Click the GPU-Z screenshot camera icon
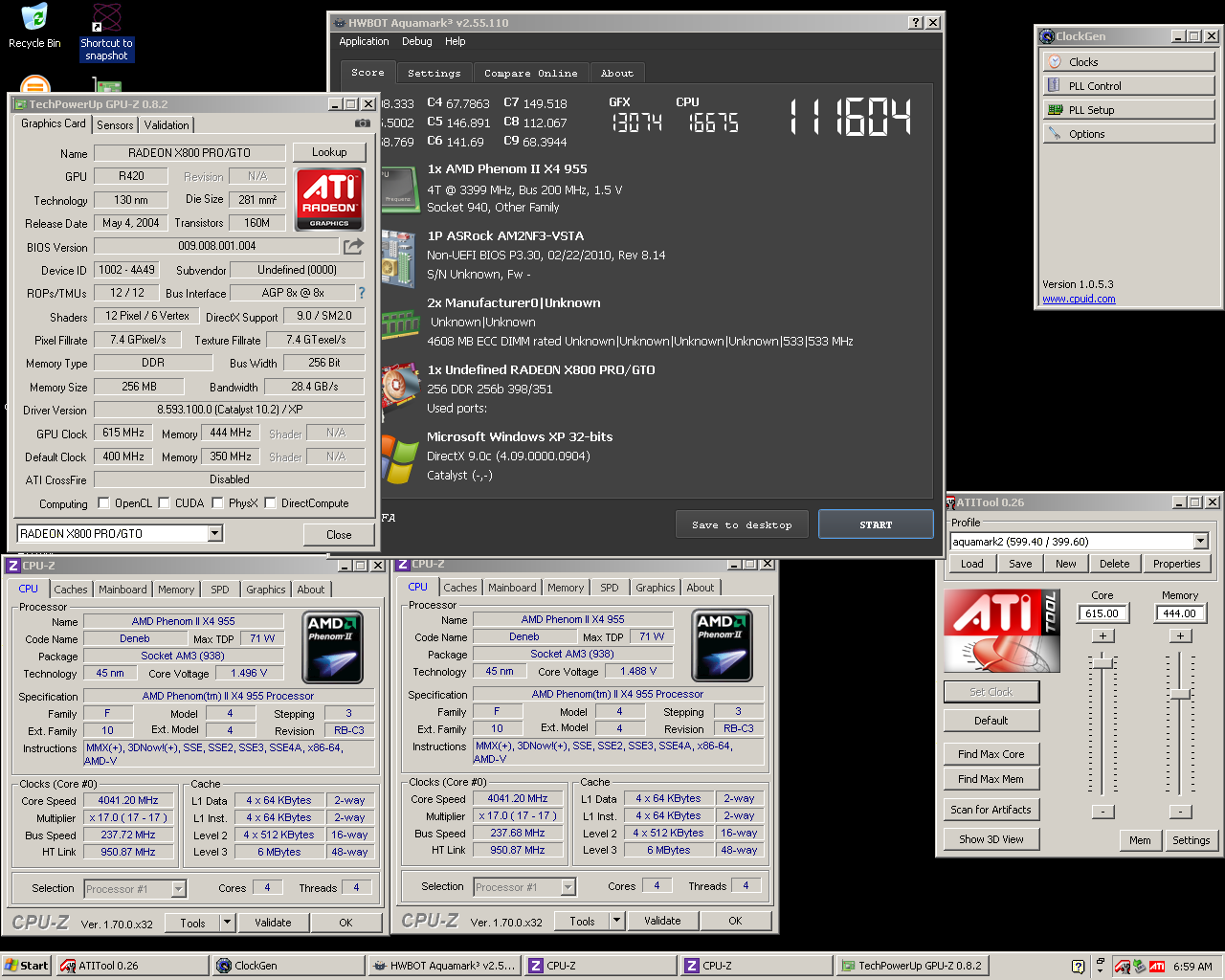Viewport: 1225px width, 980px height. (x=363, y=123)
